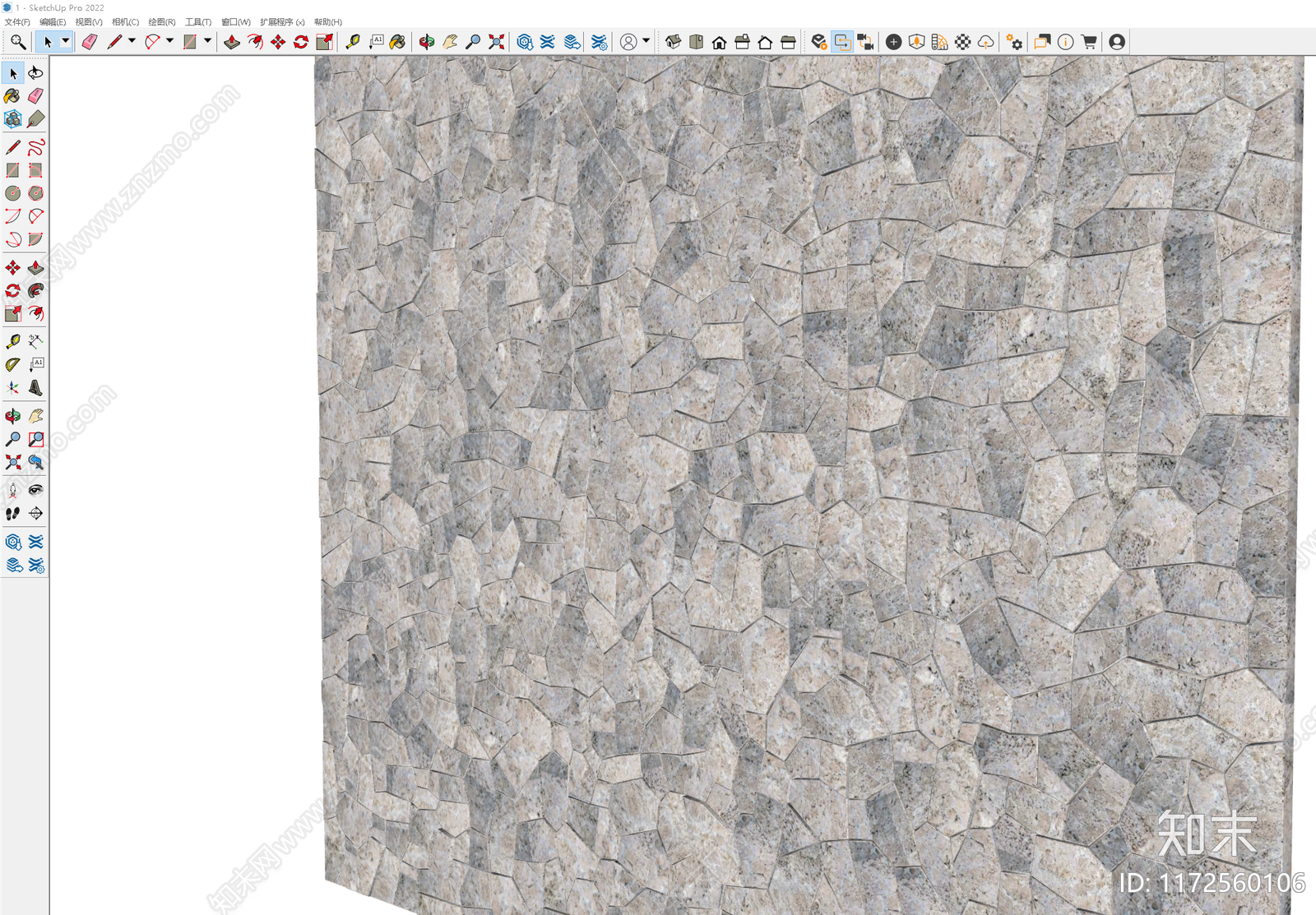Screen dimensions: 1316x915
Task: Click the stone-textured wall face
Action: pyautogui.click(x=806, y=485)
